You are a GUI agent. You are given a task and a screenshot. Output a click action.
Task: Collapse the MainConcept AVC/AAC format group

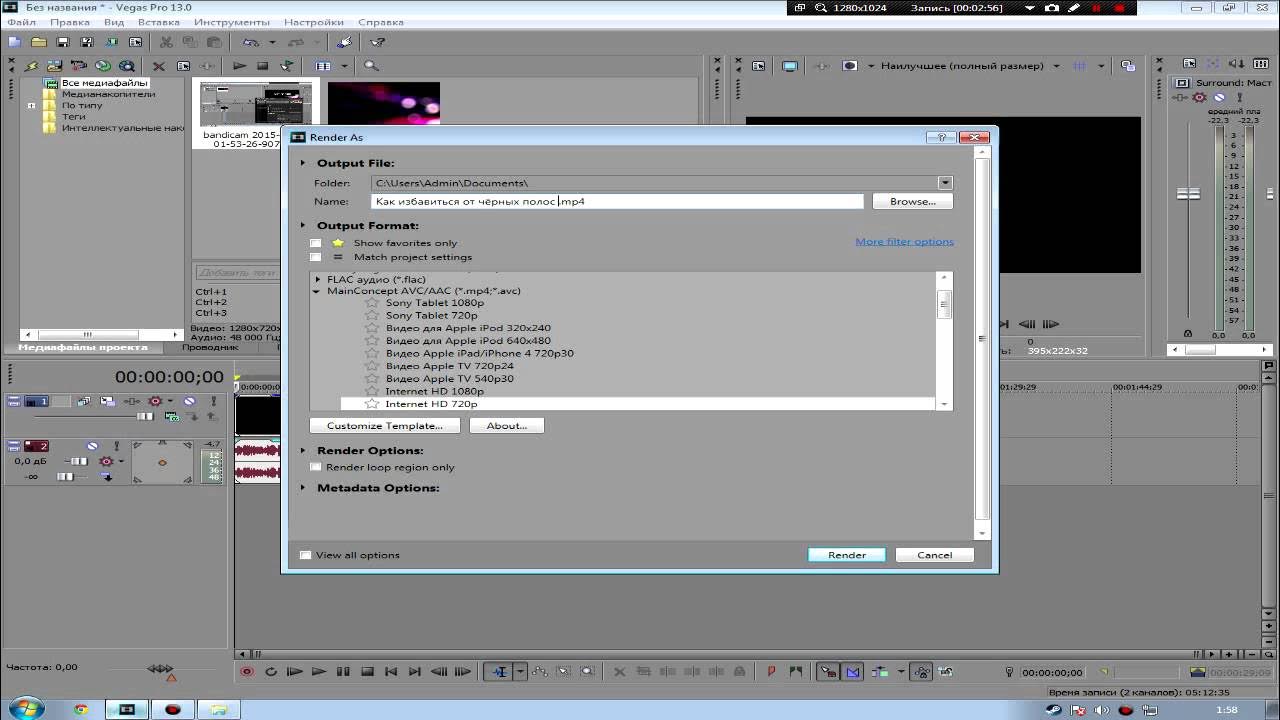(318, 291)
